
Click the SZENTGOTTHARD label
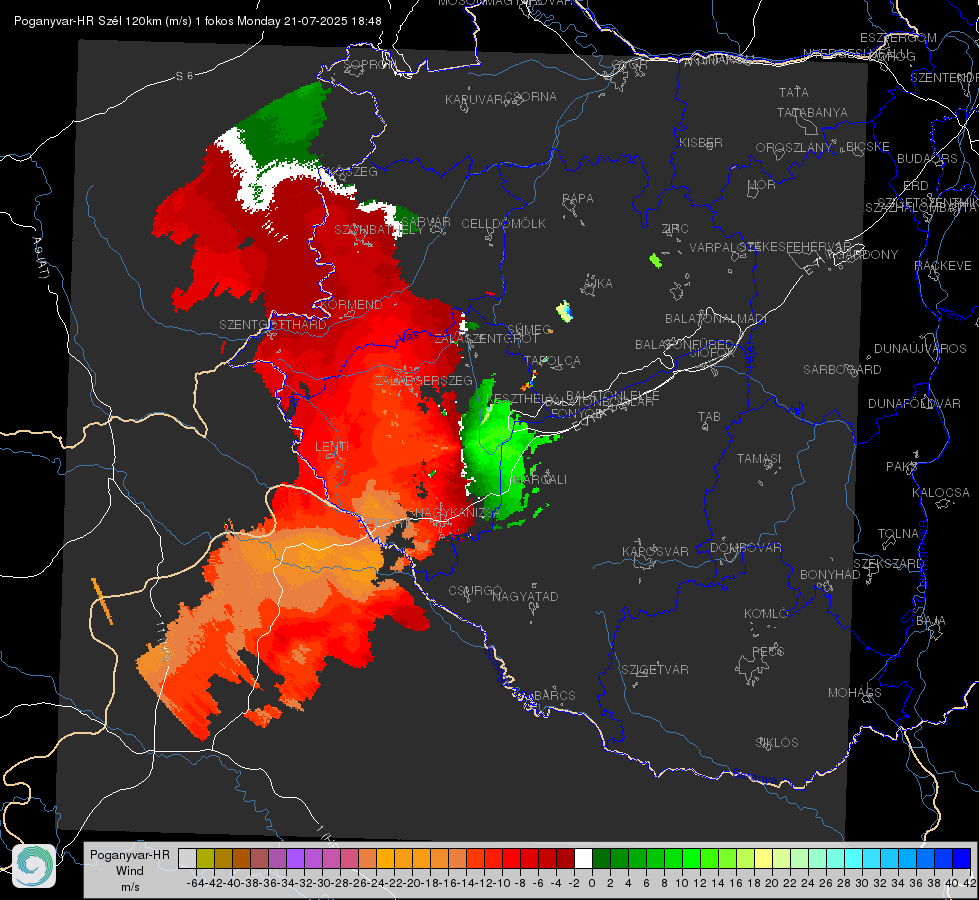pos(273,325)
